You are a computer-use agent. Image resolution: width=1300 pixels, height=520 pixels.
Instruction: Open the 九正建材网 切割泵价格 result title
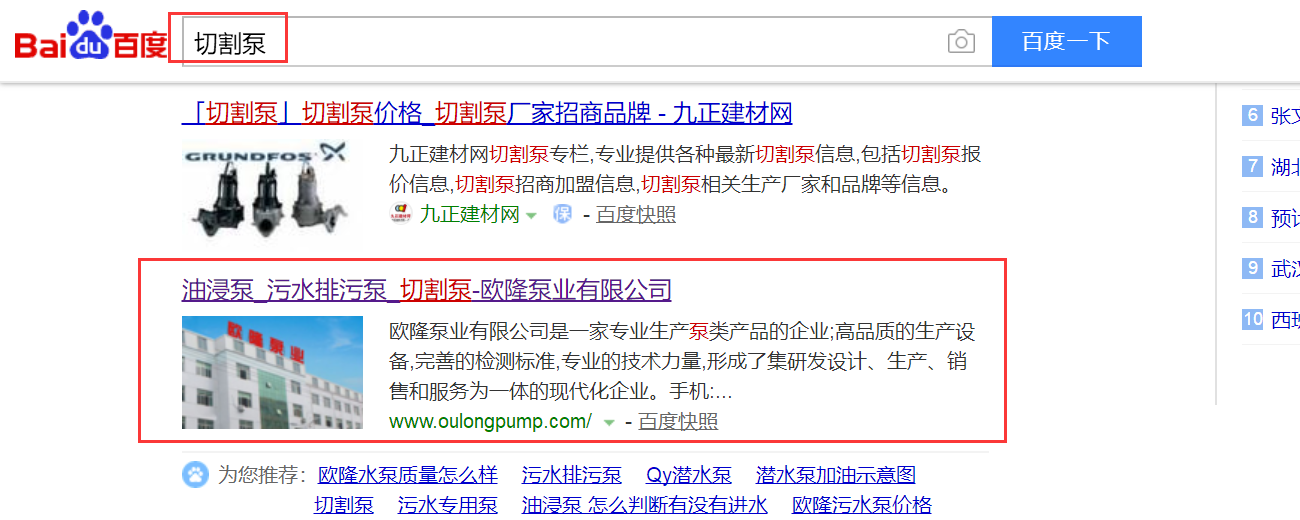[x=487, y=113]
